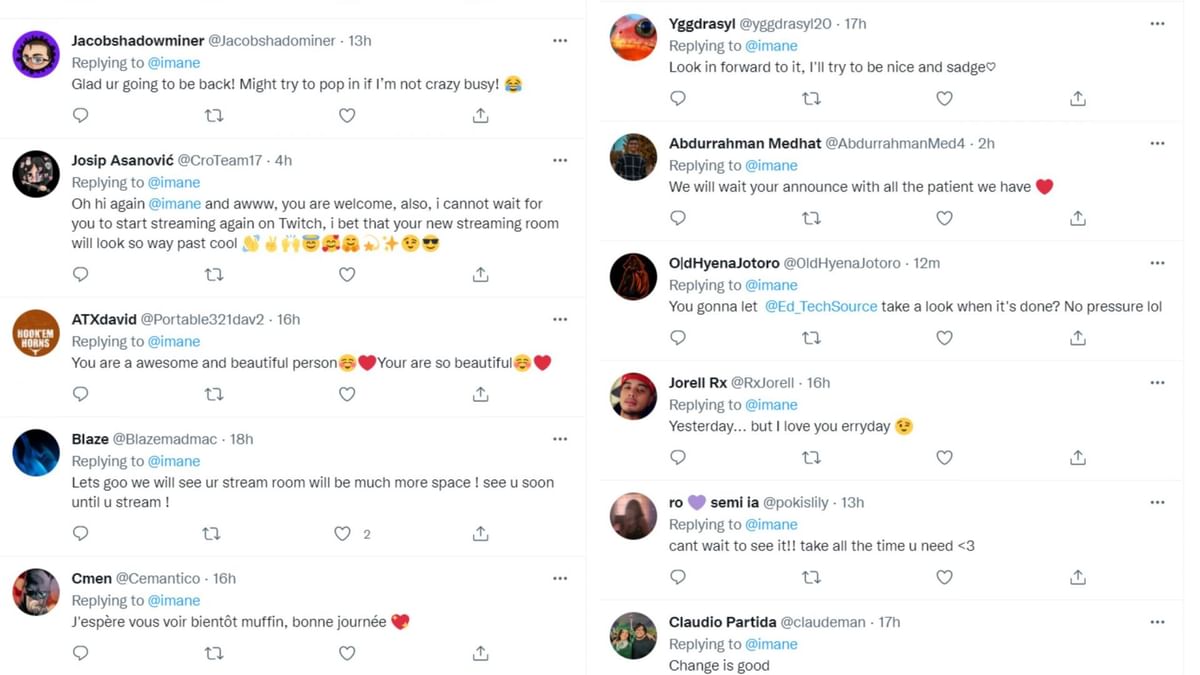
Task: View ATXdavid's profile picture
Action: tap(36, 333)
